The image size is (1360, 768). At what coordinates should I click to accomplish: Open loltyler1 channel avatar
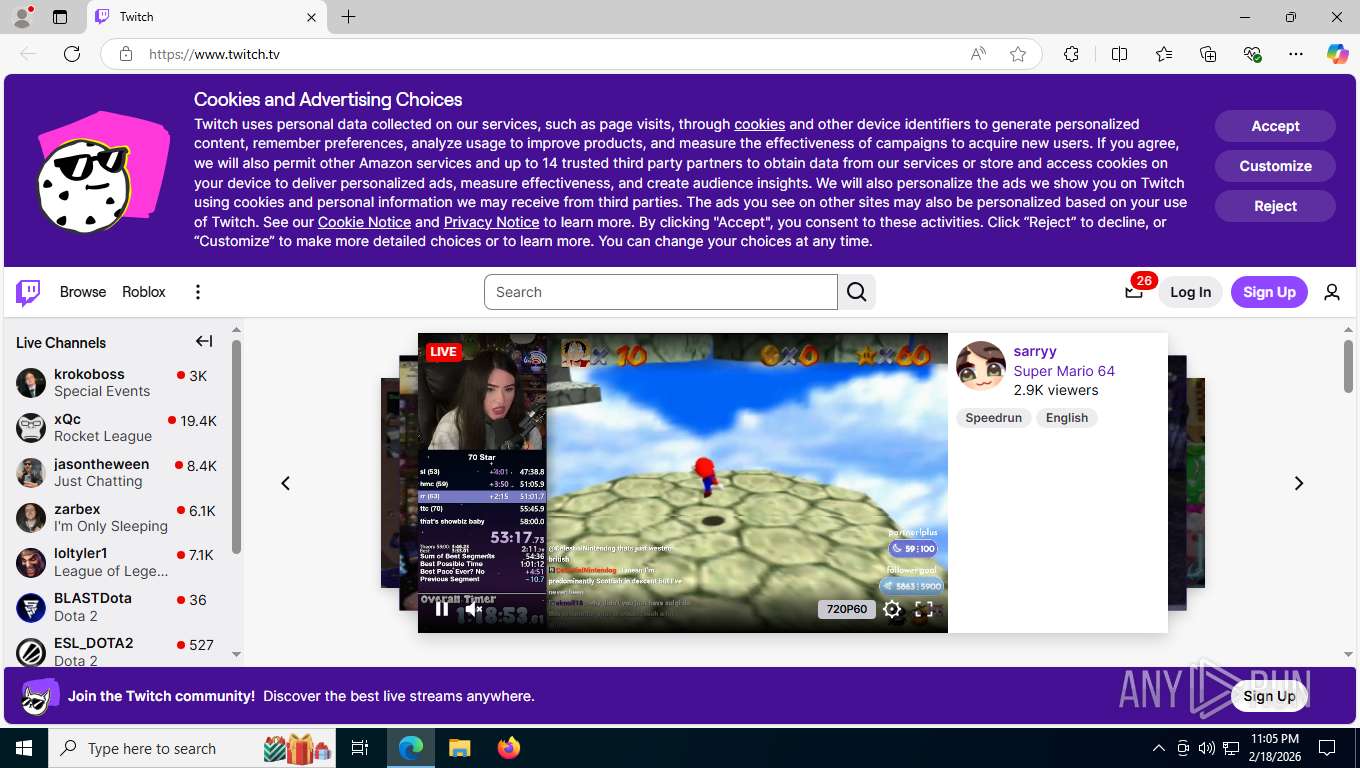(x=31, y=563)
